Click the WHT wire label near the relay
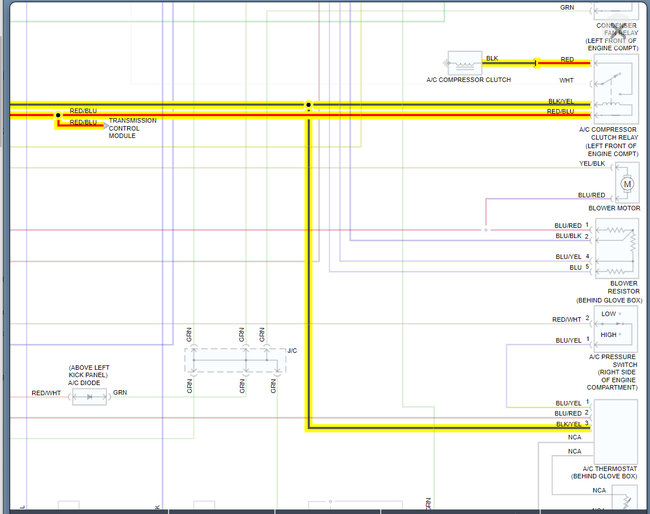 [x=567, y=80]
